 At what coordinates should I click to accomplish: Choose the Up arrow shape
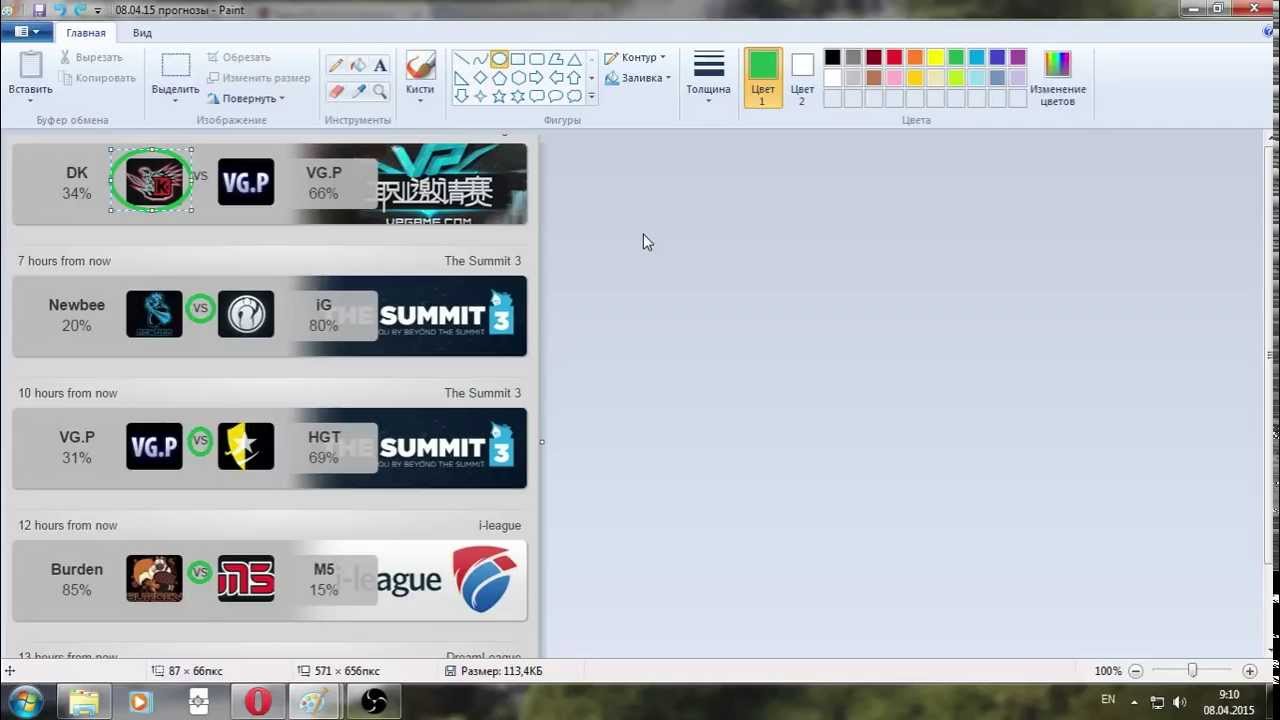575,78
